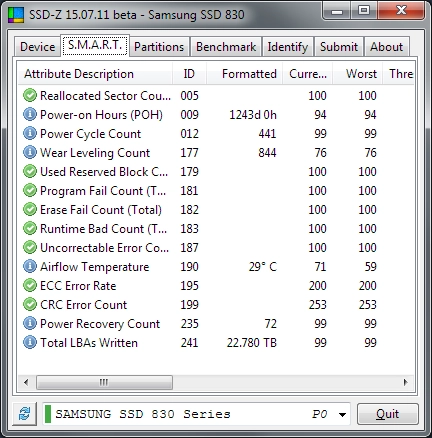
Task: Click the info icon for Total LBAs Written
Action: click(30, 342)
